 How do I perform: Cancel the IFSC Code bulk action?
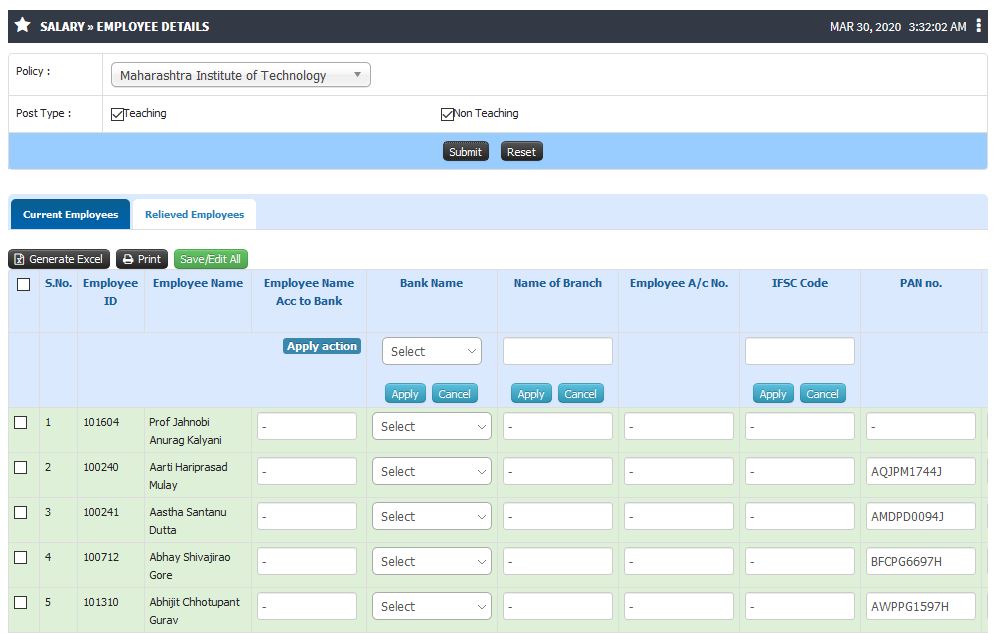(822, 394)
